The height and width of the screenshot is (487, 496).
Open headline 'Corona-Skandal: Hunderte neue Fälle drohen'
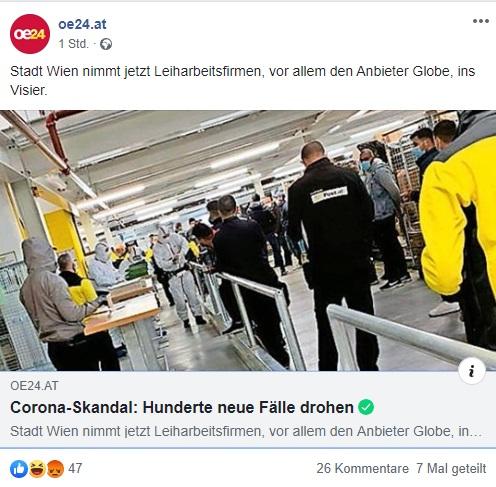coord(182,407)
